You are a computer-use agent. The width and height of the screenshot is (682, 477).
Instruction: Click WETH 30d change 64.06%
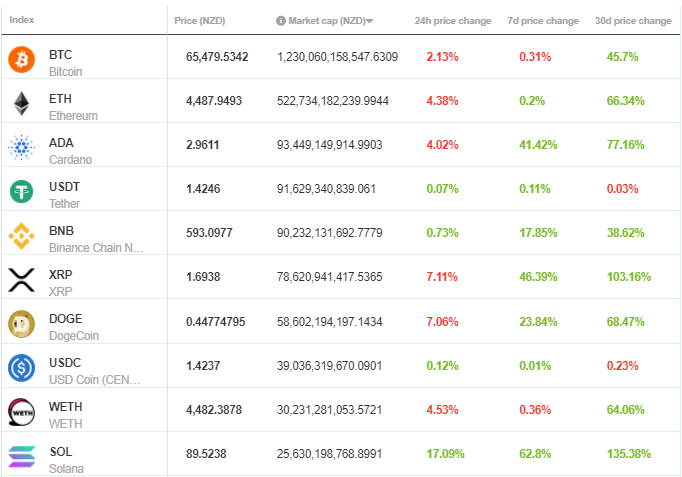[625, 410]
